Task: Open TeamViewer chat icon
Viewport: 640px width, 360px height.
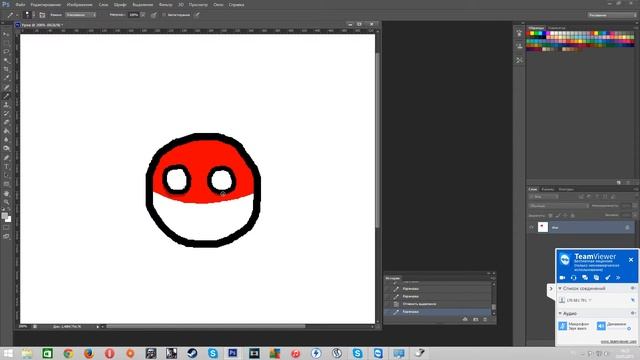Action: click(x=585, y=277)
